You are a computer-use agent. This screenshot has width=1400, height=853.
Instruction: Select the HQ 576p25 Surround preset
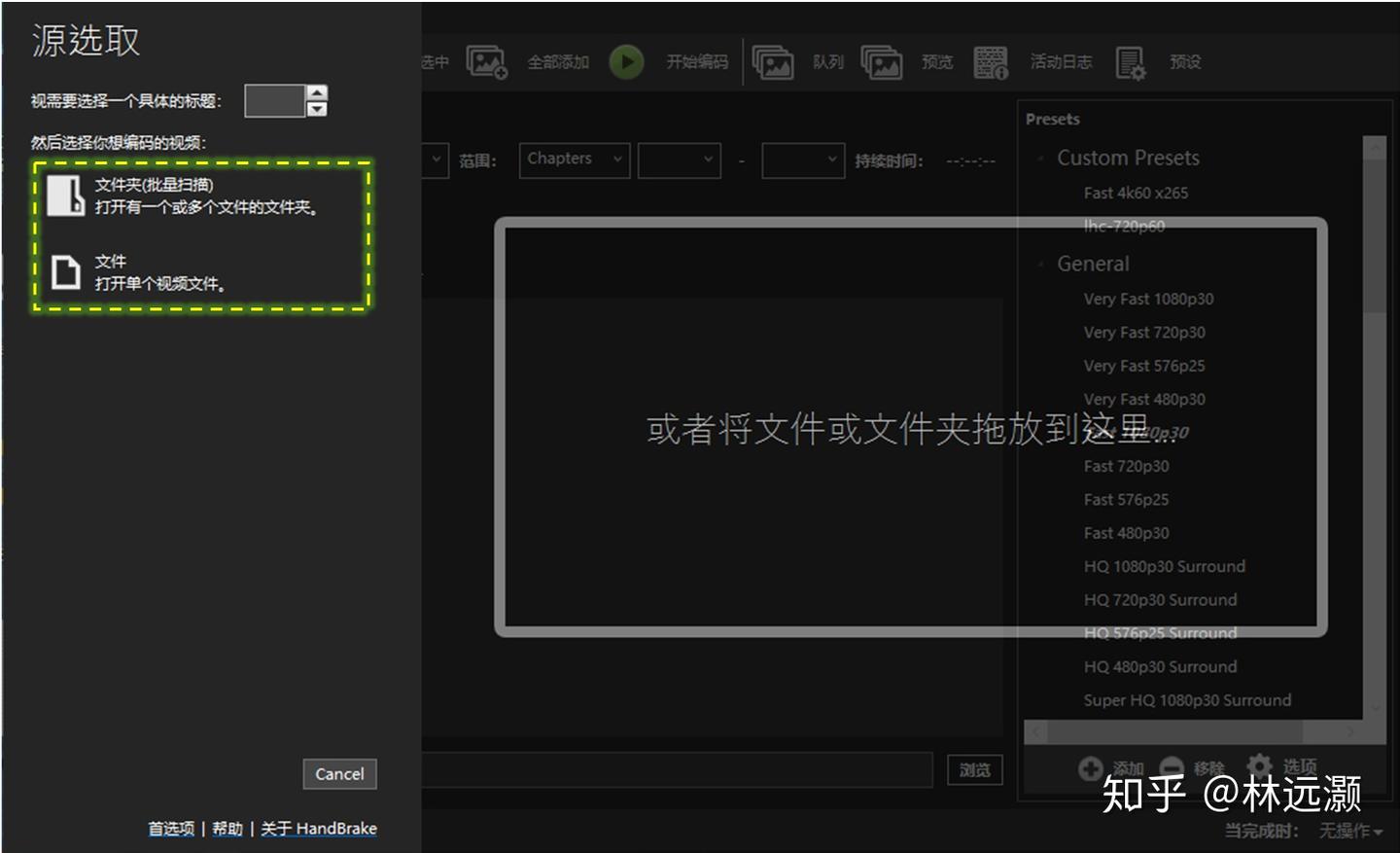click(x=1160, y=633)
